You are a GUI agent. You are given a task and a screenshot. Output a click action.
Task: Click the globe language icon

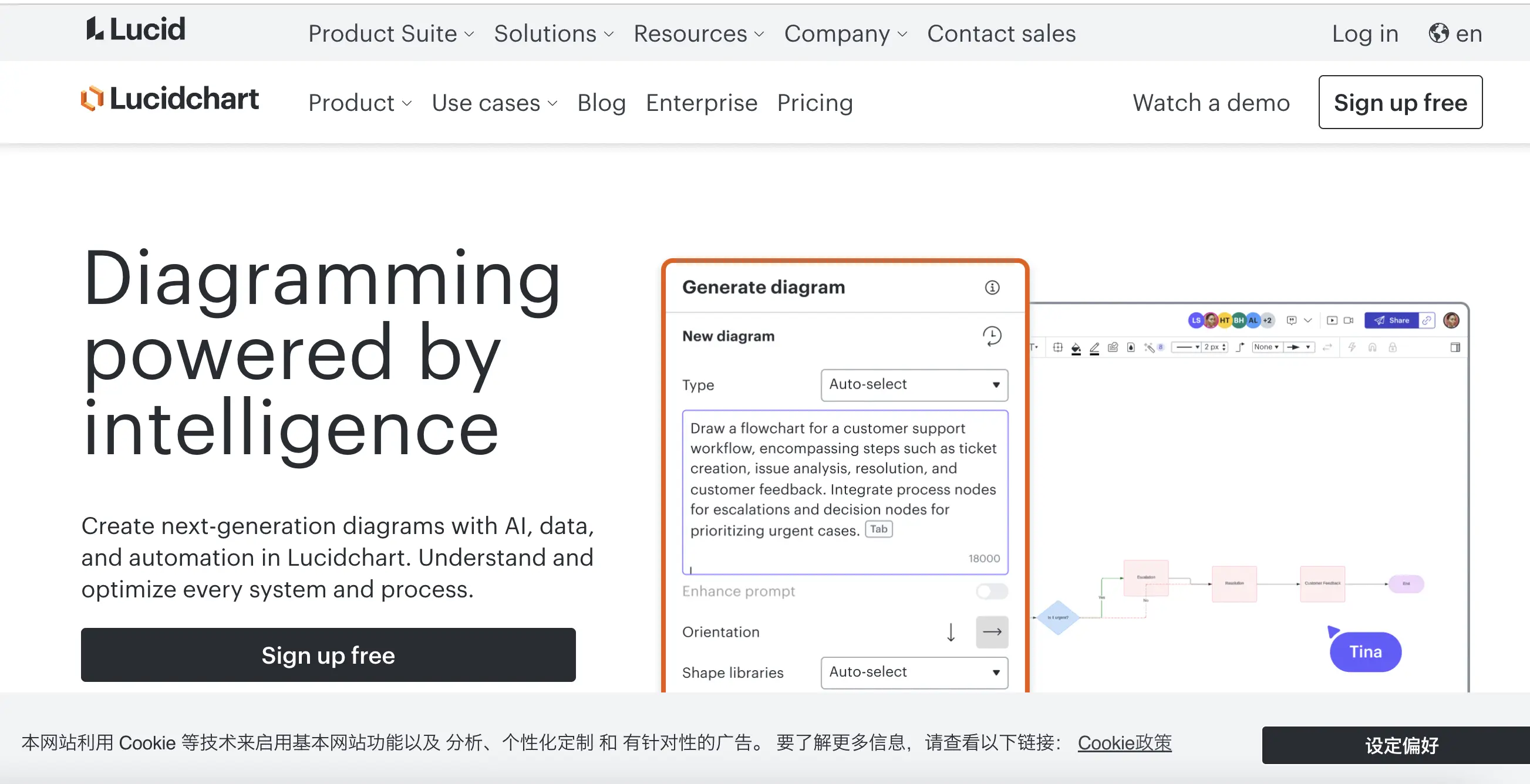pos(1438,33)
